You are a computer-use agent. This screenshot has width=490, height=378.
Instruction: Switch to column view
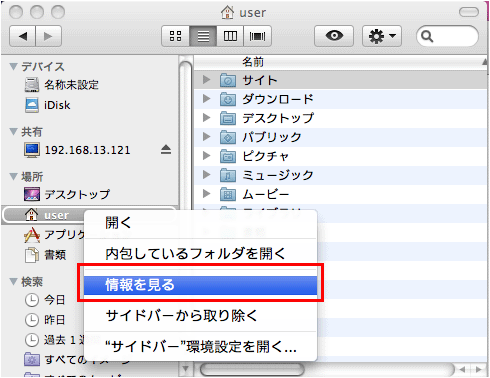pos(230,36)
